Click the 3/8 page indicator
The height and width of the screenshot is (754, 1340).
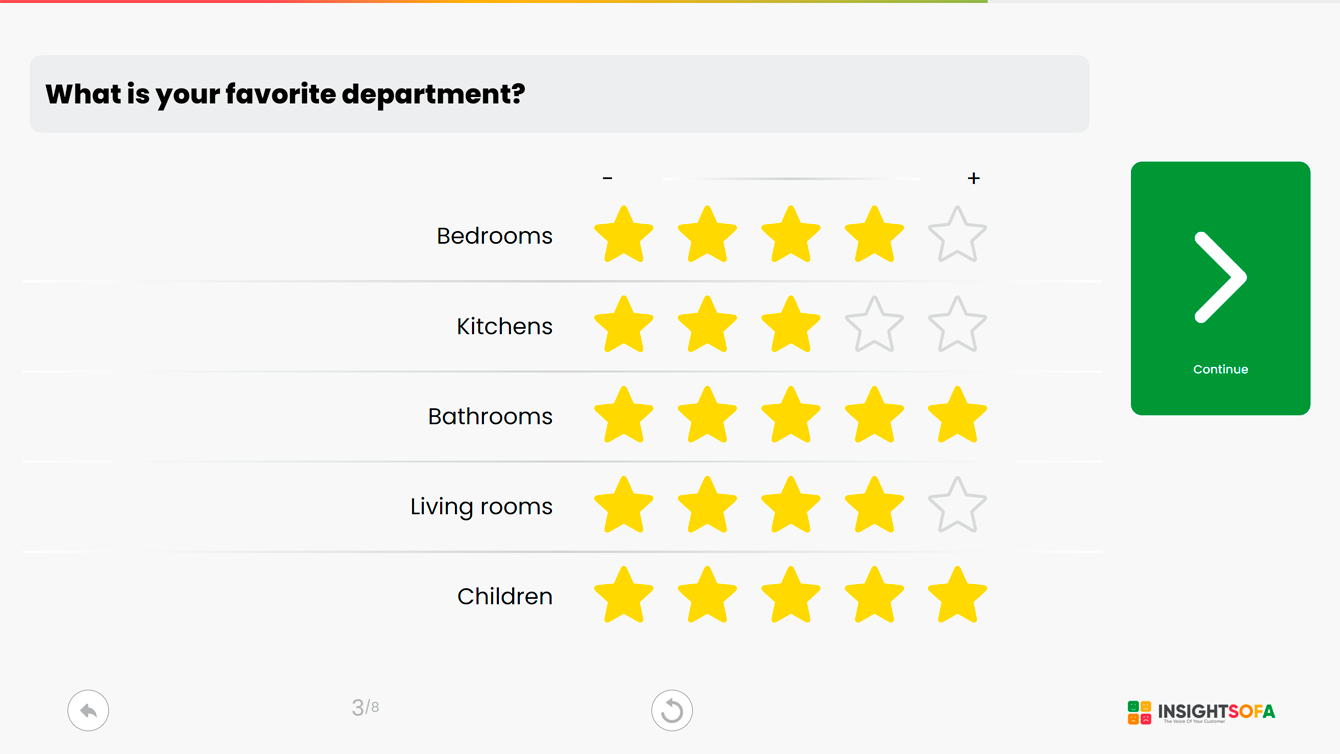click(x=365, y=708)
